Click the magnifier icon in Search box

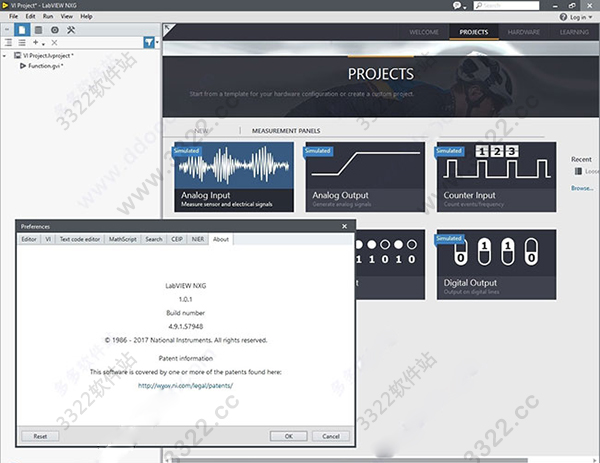point(479,5)
